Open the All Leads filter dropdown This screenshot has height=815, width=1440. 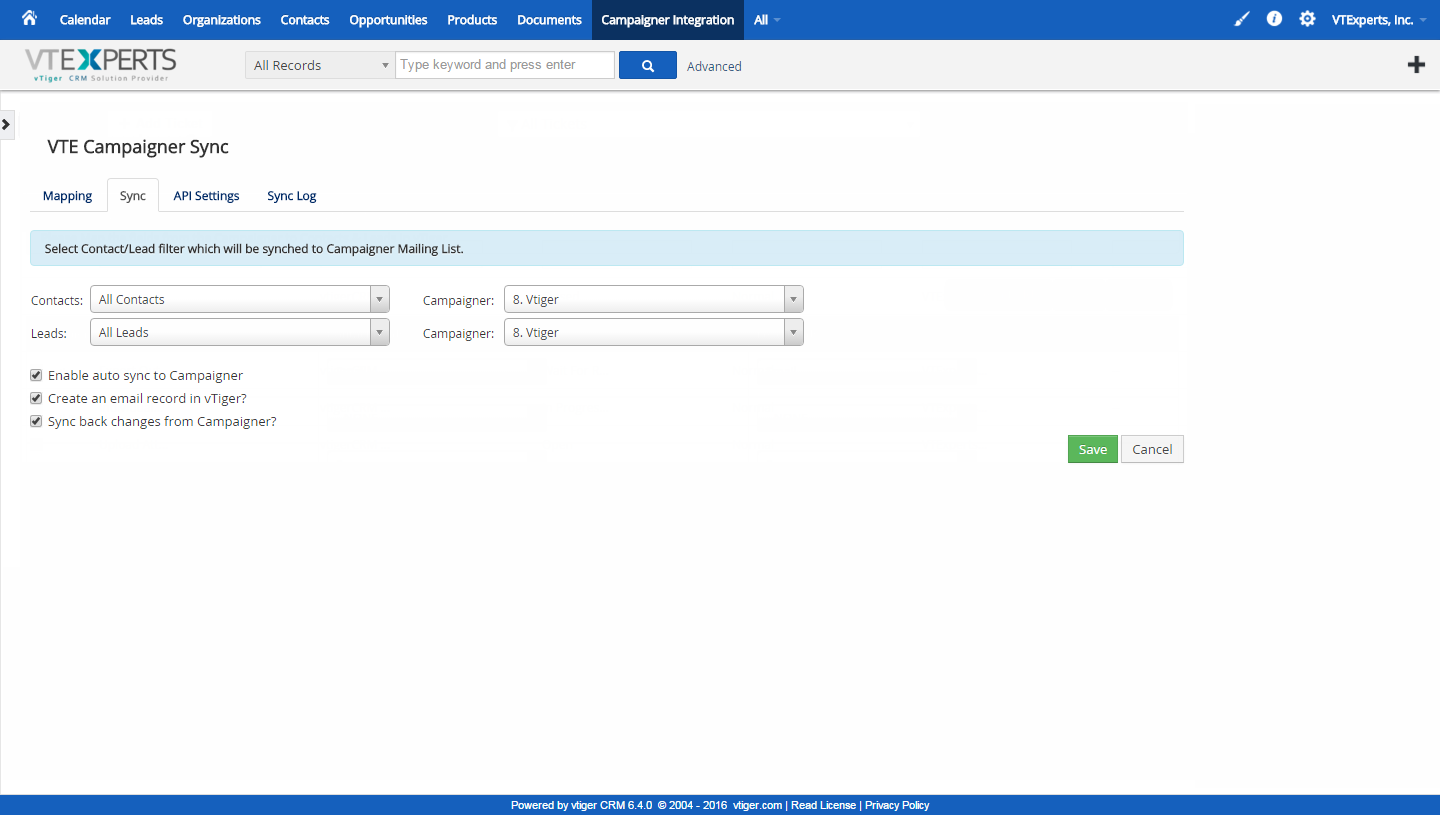tap(240, 332)
